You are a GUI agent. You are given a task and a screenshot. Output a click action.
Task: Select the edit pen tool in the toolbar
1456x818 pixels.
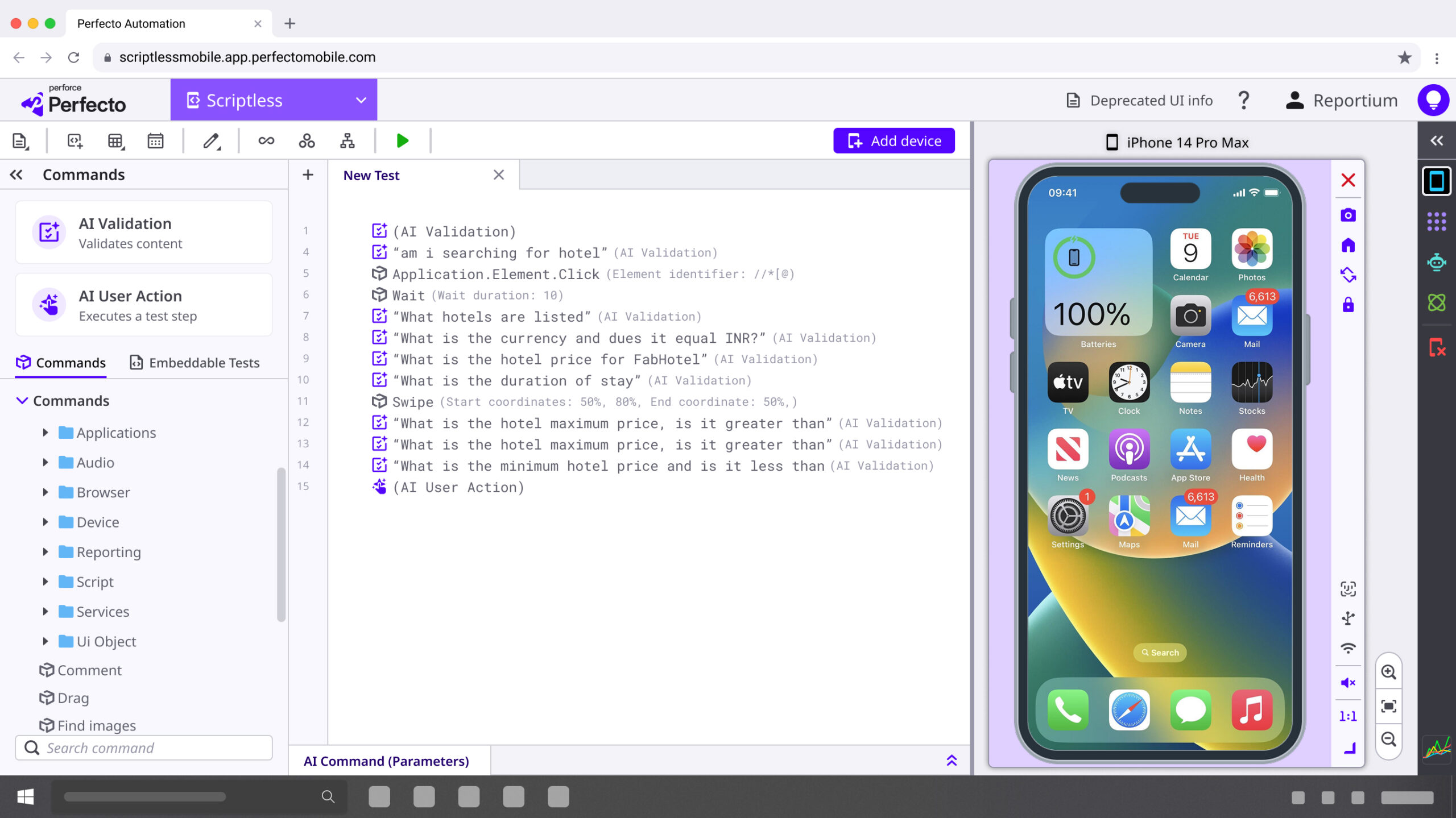coord(211,140)
